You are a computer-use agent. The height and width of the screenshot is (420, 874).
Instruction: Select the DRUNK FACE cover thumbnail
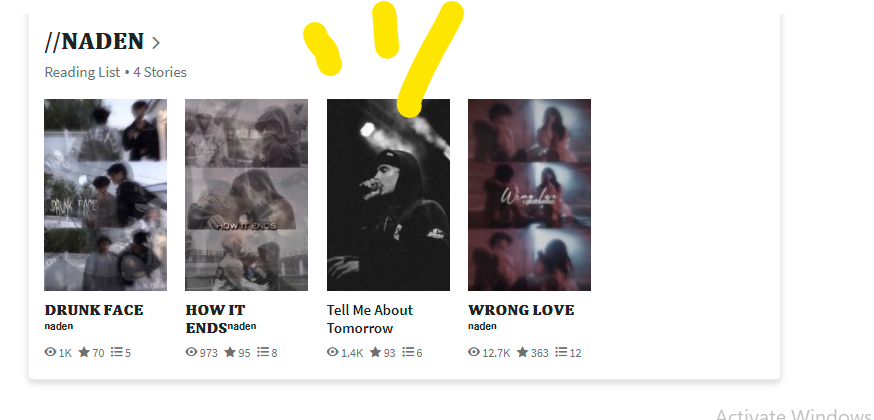(x=105, y=195)
